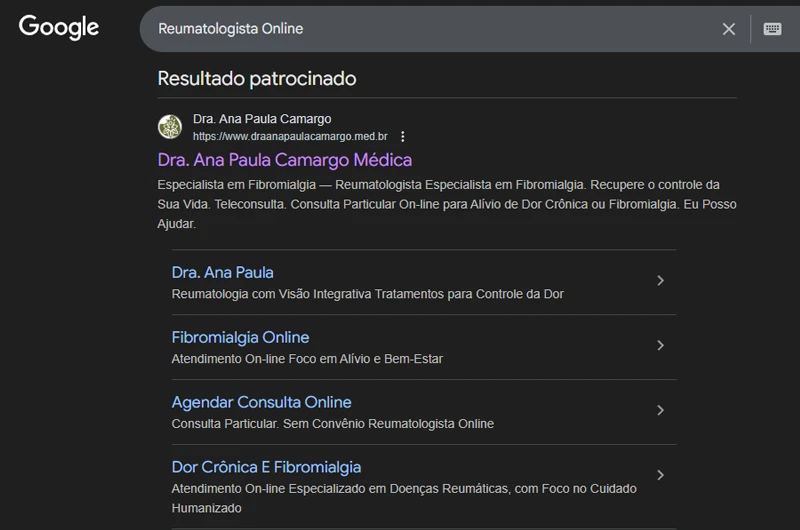This screenshot has width=800, height=530.
Task: Click the chevron on the Dor Crônica E Fibromialgia row
Action: coord(660,475)
